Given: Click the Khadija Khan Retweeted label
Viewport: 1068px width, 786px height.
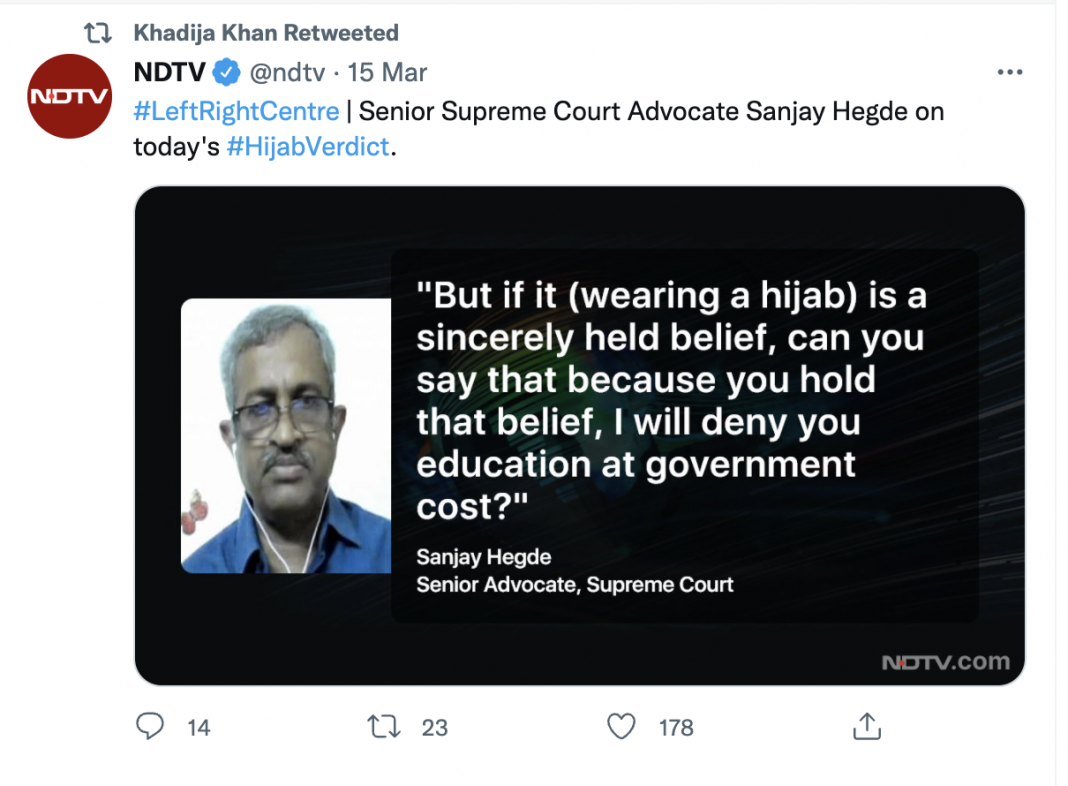Looking at the screenshot, I should [266, 33].
